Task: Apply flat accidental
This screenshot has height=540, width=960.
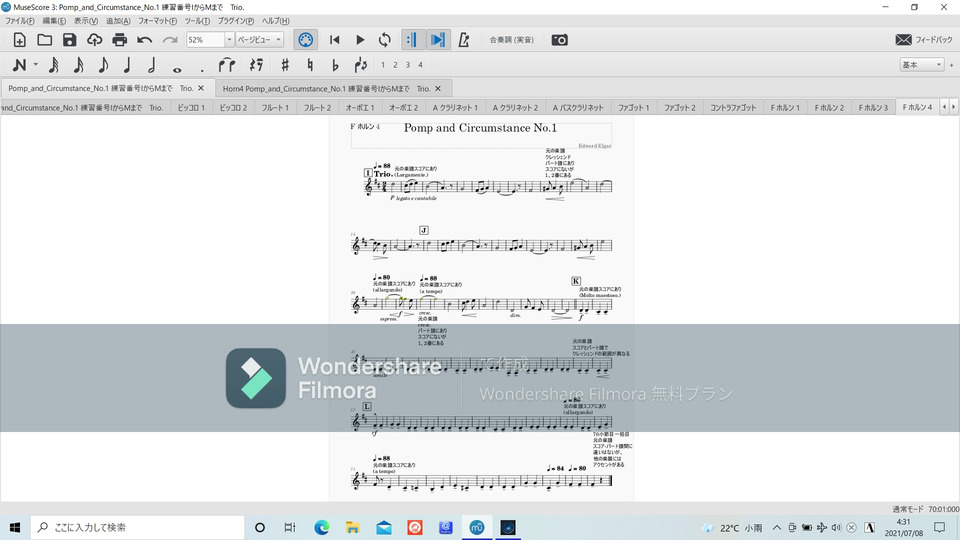Action: (x=335, y=64)
